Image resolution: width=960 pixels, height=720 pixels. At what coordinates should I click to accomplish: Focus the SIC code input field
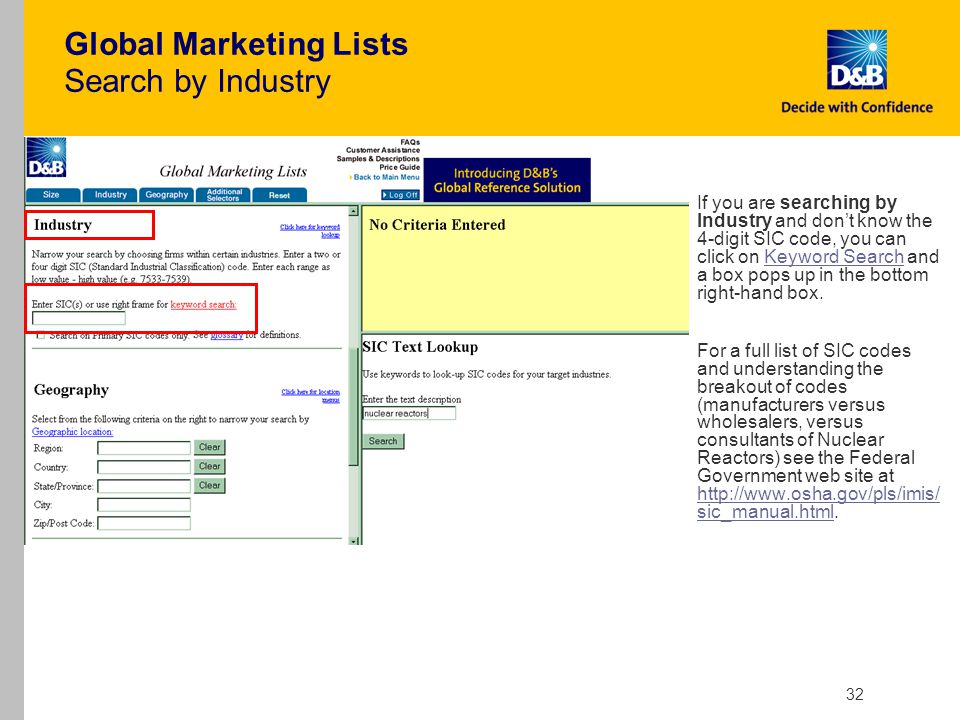coord(79,318)
